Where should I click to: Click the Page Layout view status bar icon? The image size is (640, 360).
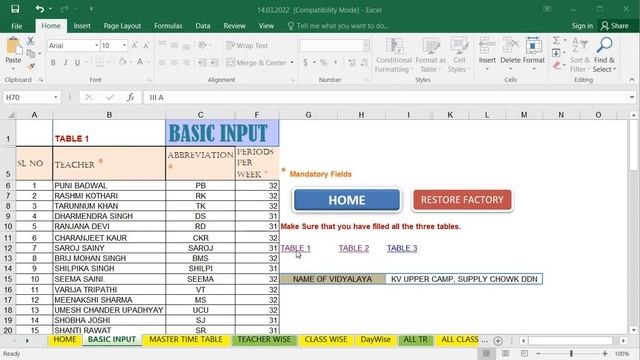(505, 353)
